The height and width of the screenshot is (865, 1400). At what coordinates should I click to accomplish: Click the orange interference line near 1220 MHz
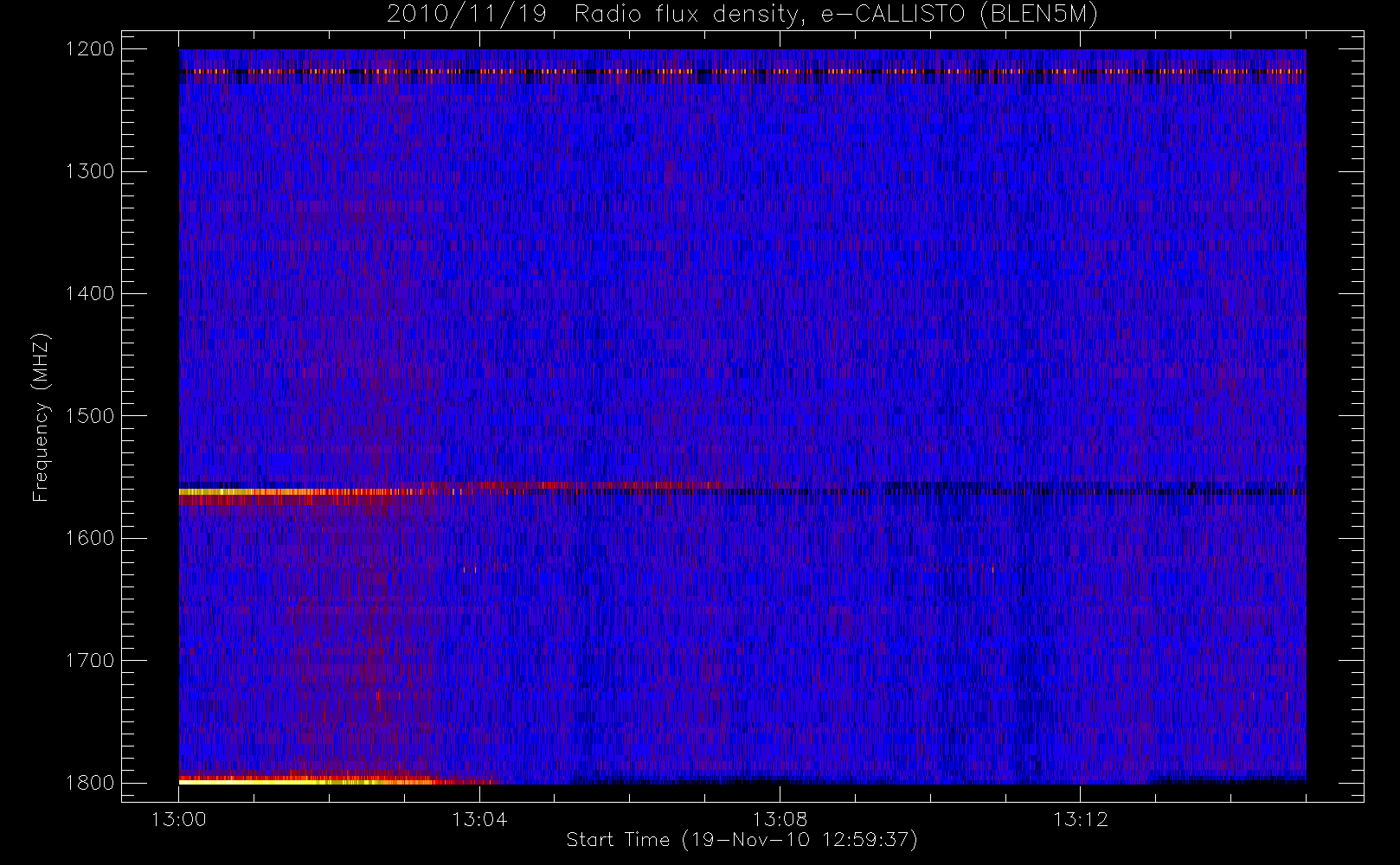tap(742, 71)
